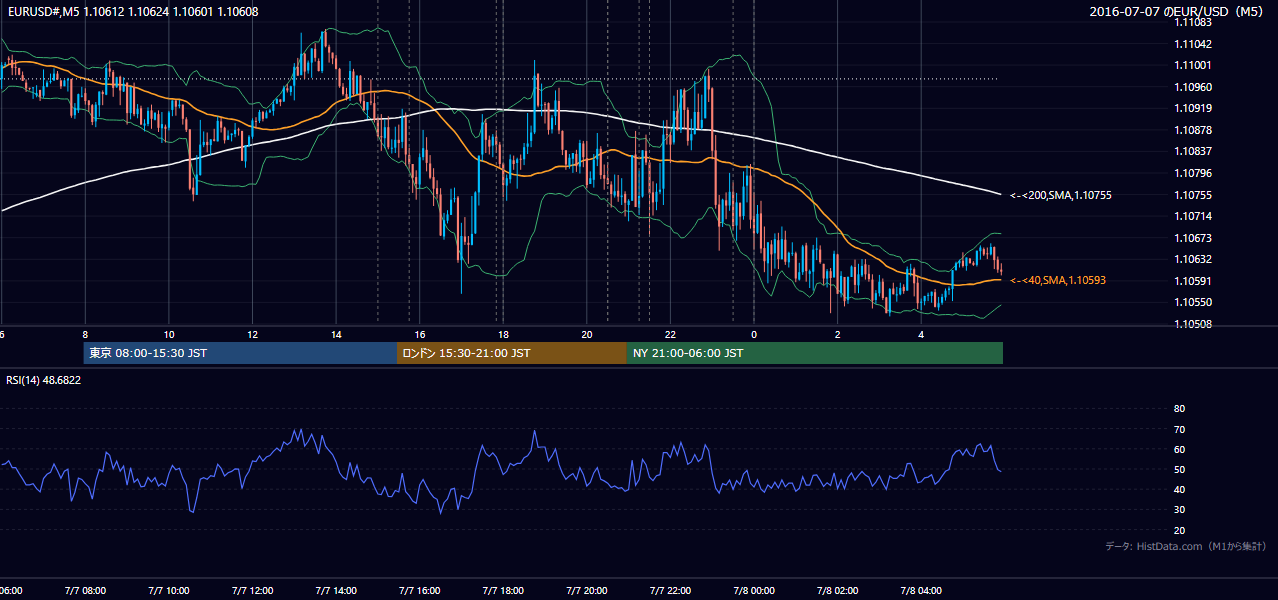Click price axis label 1.10550
The image size is (1278, 600).
pos(1194,302)
